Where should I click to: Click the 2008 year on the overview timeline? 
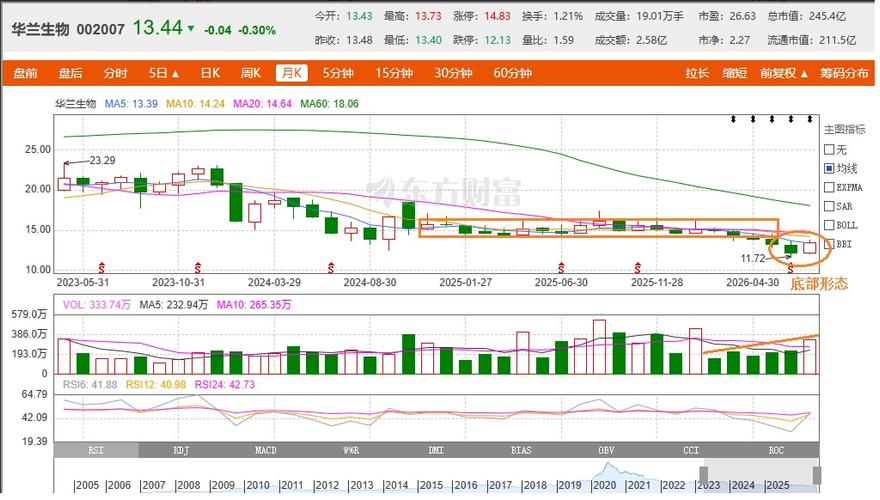click(x=189, y=485)
